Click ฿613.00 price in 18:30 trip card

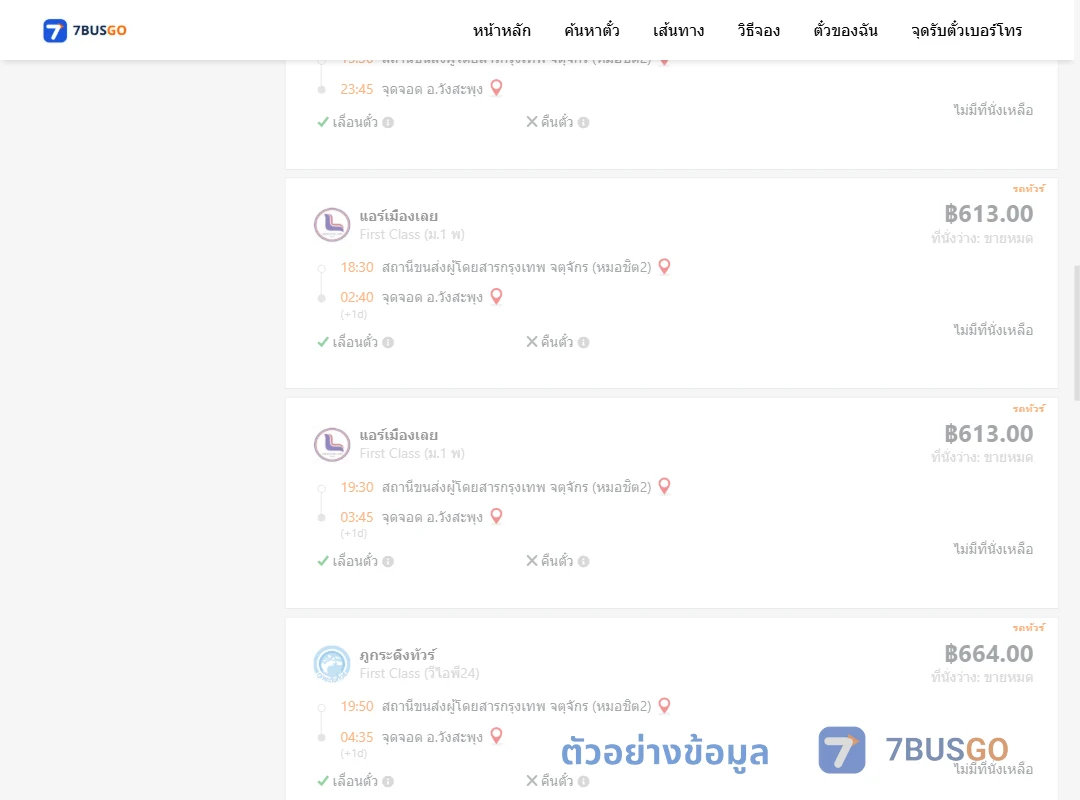click(989, 214)
